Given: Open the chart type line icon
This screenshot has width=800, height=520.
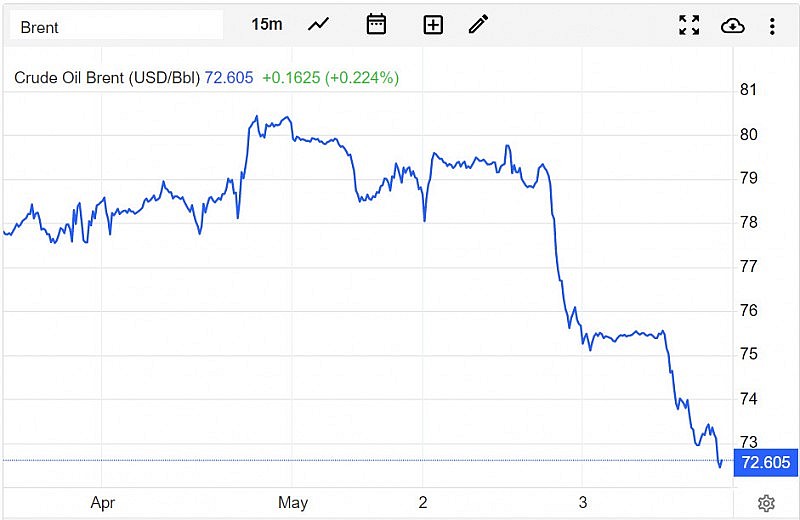Looking at the screenshot, I should pos(319,24).
